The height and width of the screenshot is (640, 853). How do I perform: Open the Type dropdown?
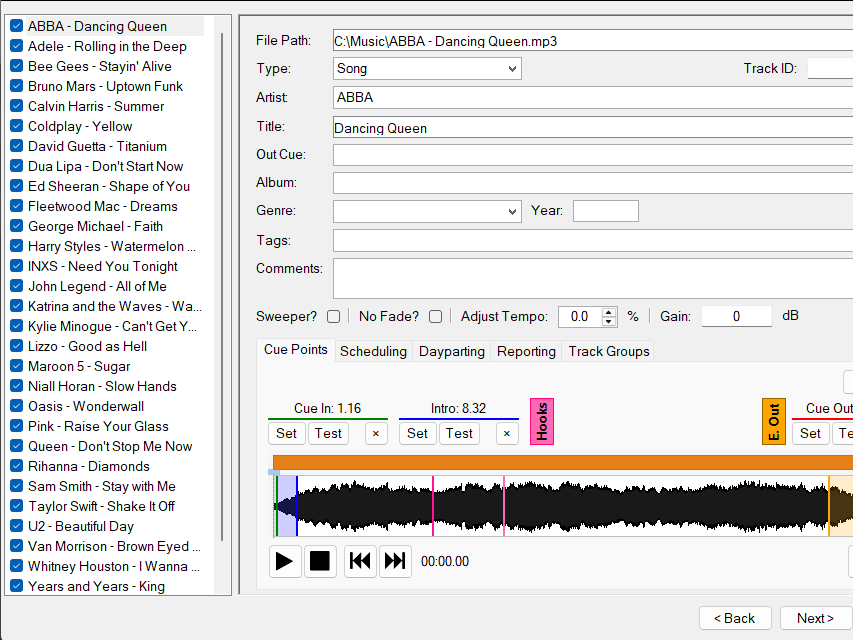(427, 69)
